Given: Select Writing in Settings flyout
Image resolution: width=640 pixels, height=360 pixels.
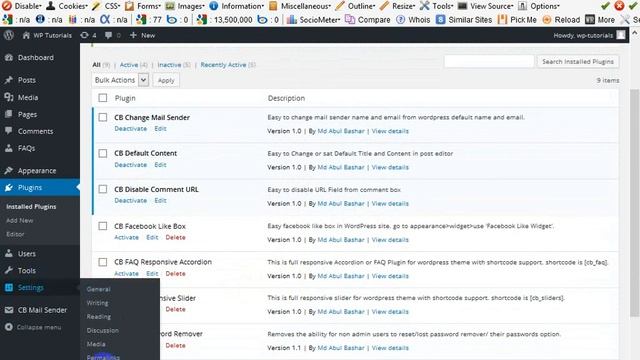Looking at the screenshot, I should coord(97,303).
